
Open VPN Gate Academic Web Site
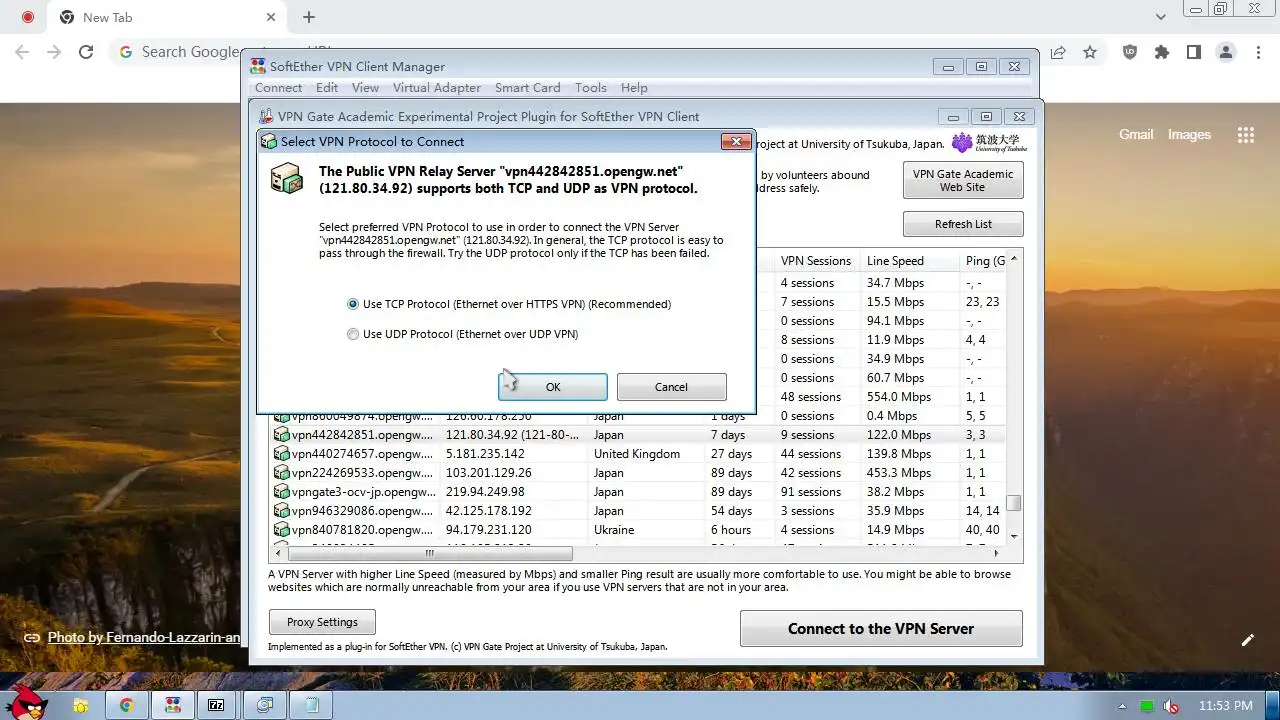pyautogui.click(x=963, y=181)
